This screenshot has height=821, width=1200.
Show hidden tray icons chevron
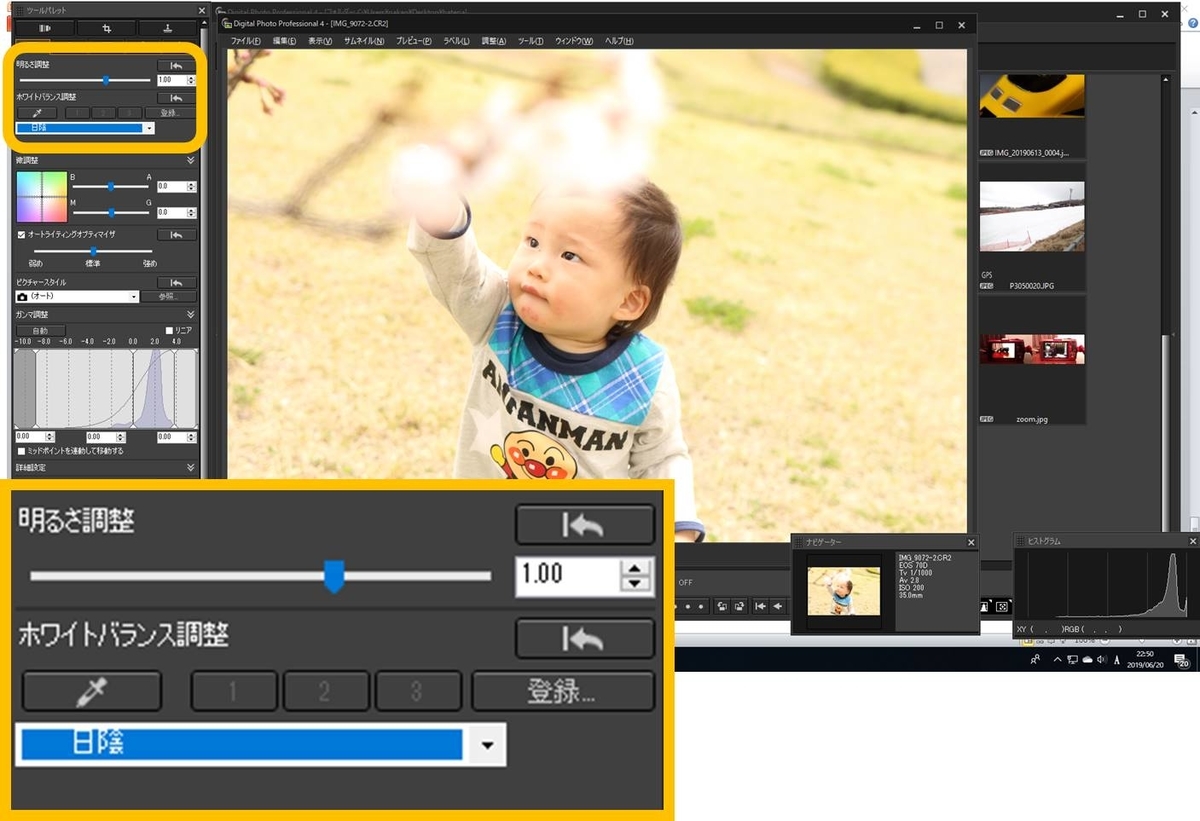[x=1057, y=660]
